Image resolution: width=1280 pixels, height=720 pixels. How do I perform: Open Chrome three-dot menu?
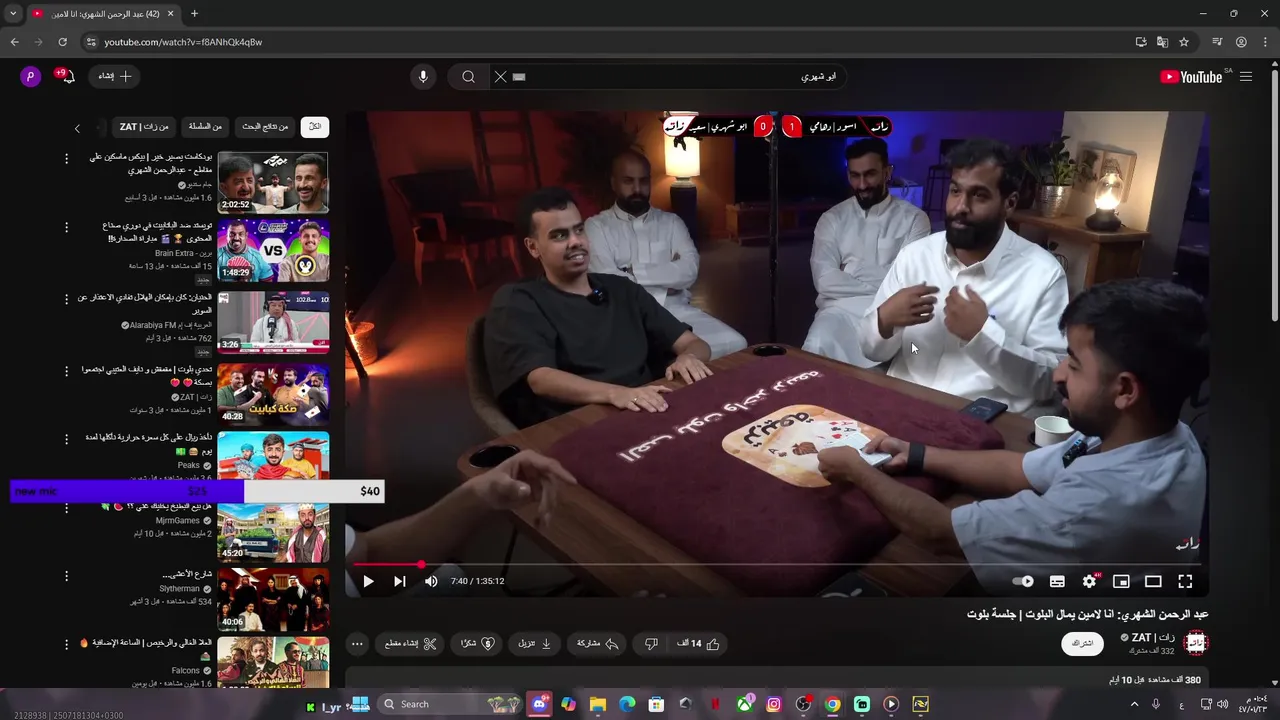tap(1265, 42)
